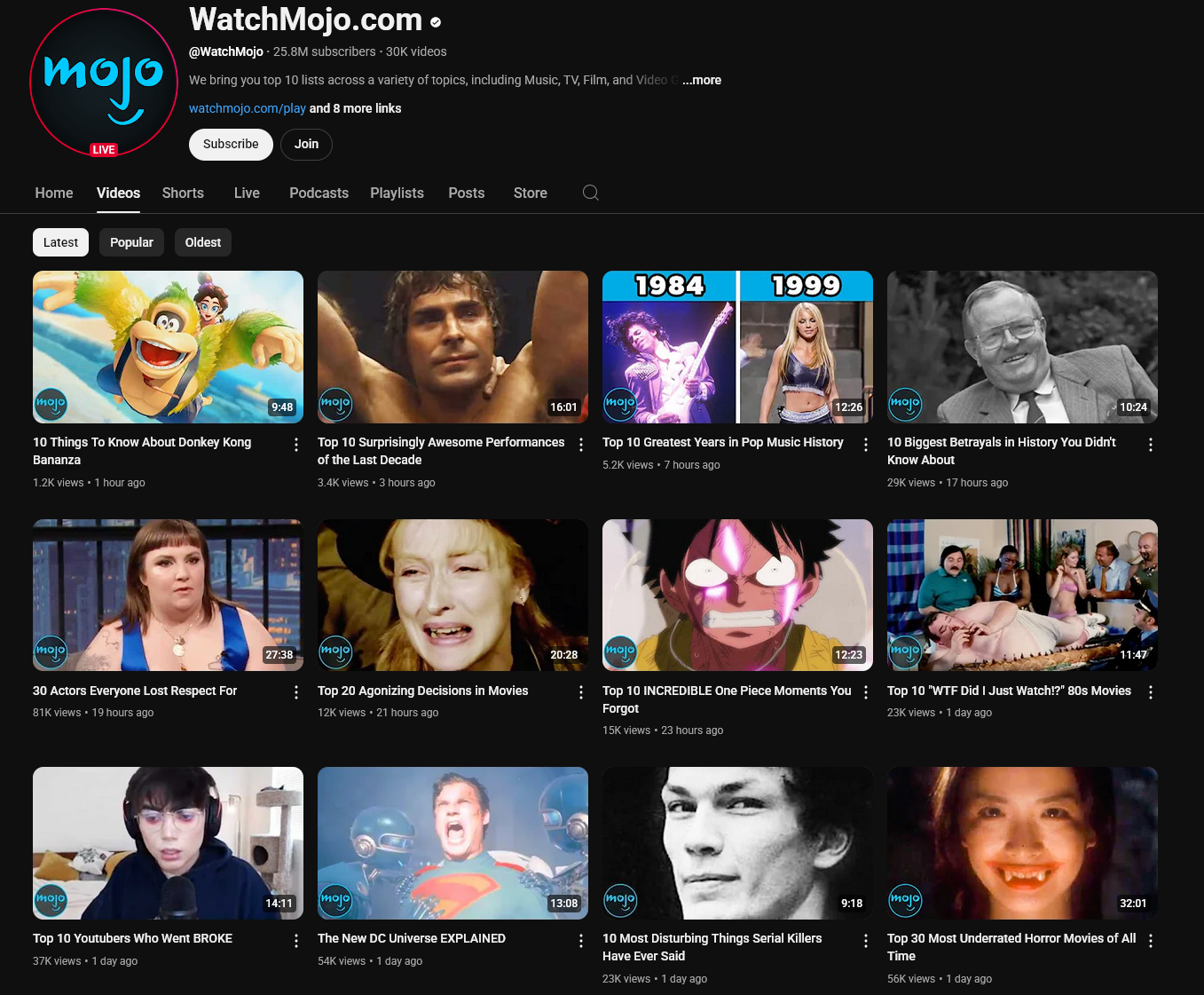Open the Live tab
The width and height of the screenshot is (1204, 995).
(247, 193)
